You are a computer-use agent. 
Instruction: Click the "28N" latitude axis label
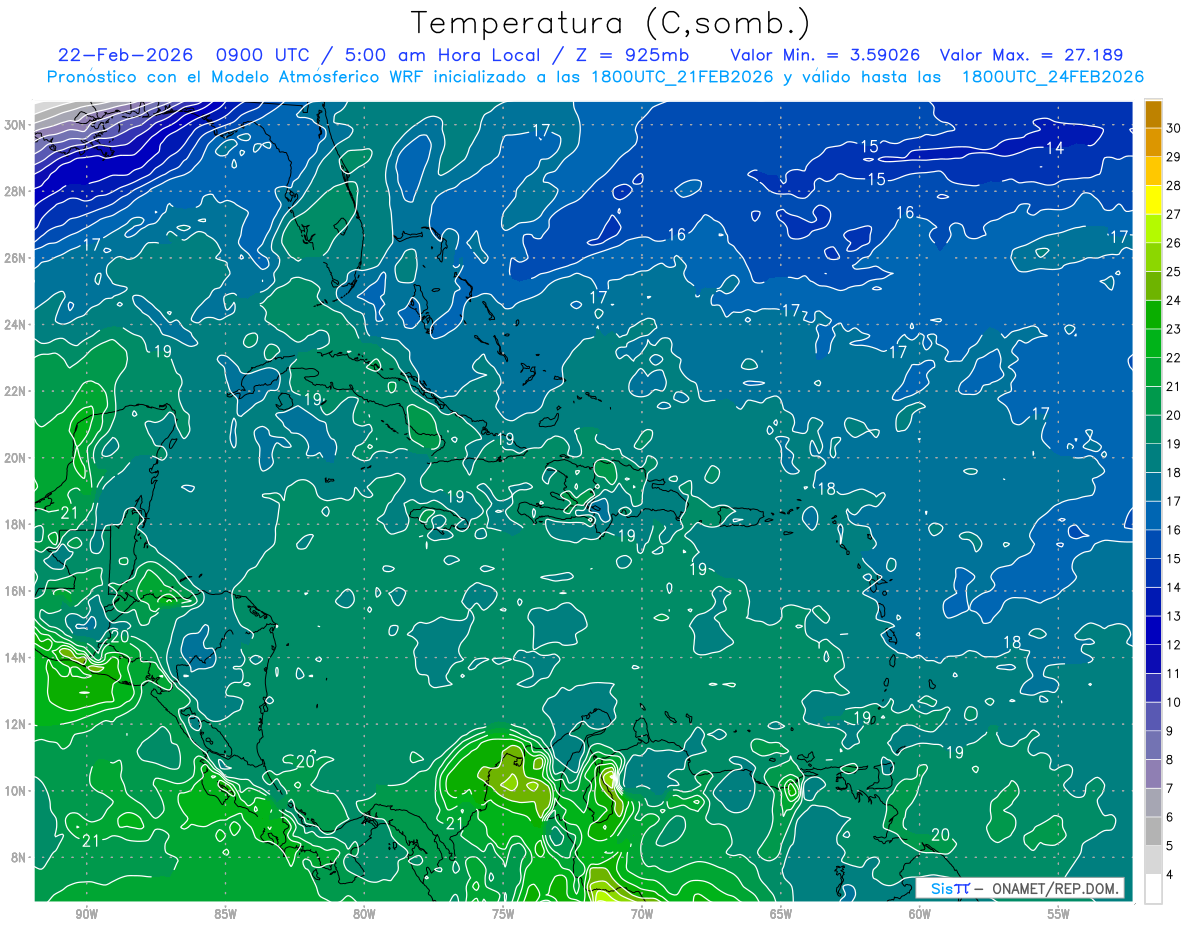click(16, 191)
